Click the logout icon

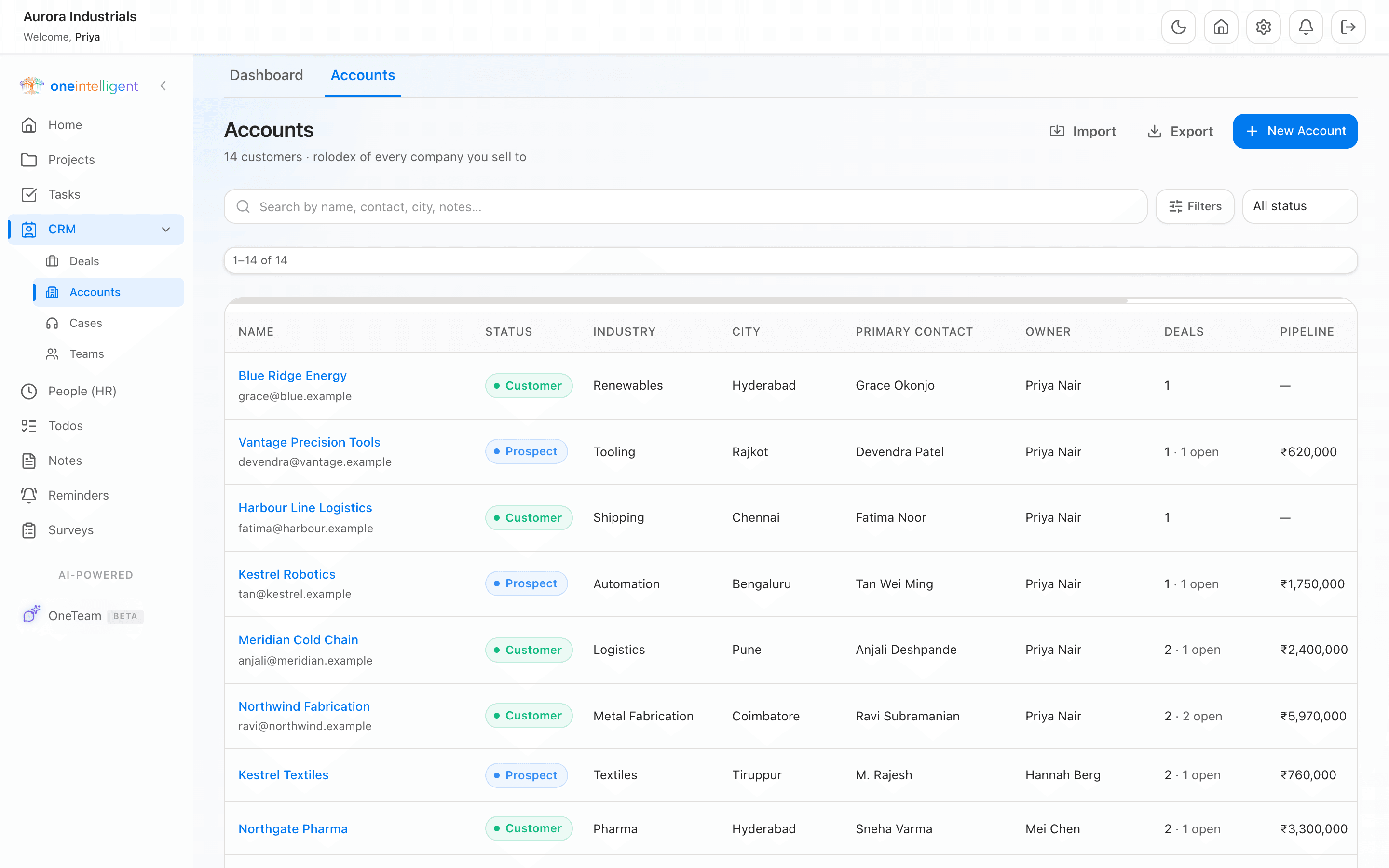click(x=1348, y=27)
